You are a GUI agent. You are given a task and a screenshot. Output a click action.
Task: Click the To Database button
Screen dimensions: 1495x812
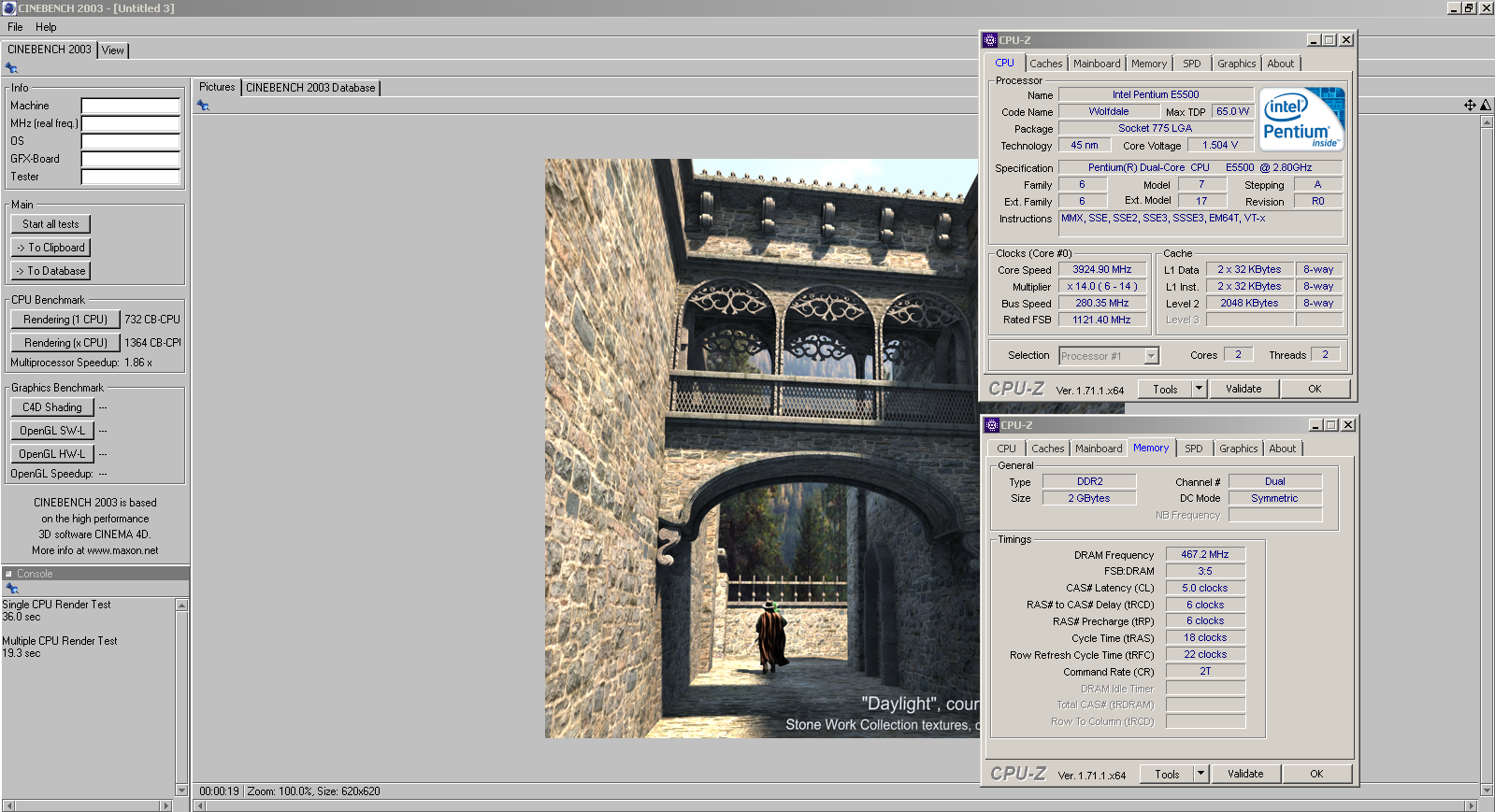(x=50, y=271)
